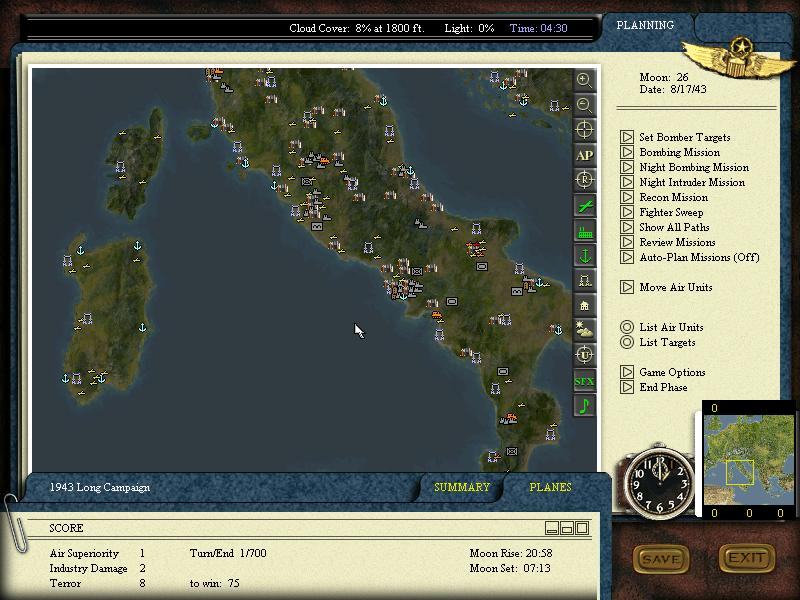The image size is (800, 600).
Task: Zoom in on the map with the magnifier plus icon
Action: click(585, 80)
